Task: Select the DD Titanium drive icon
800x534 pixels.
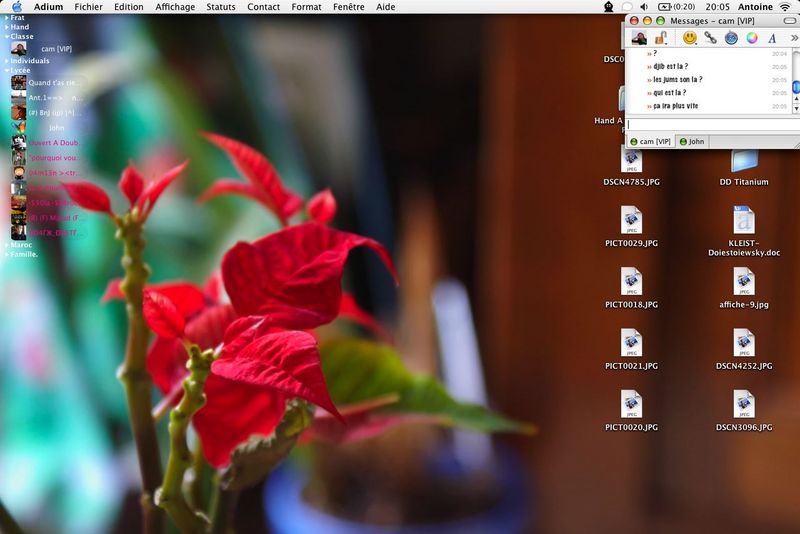Action: pos(744,167)
